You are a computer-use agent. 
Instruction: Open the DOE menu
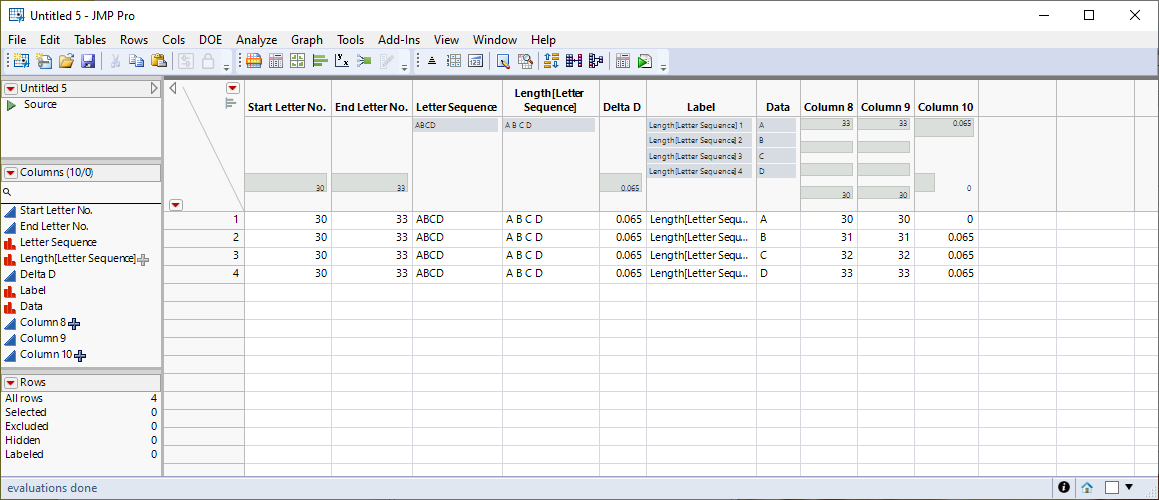pos(210,40)
